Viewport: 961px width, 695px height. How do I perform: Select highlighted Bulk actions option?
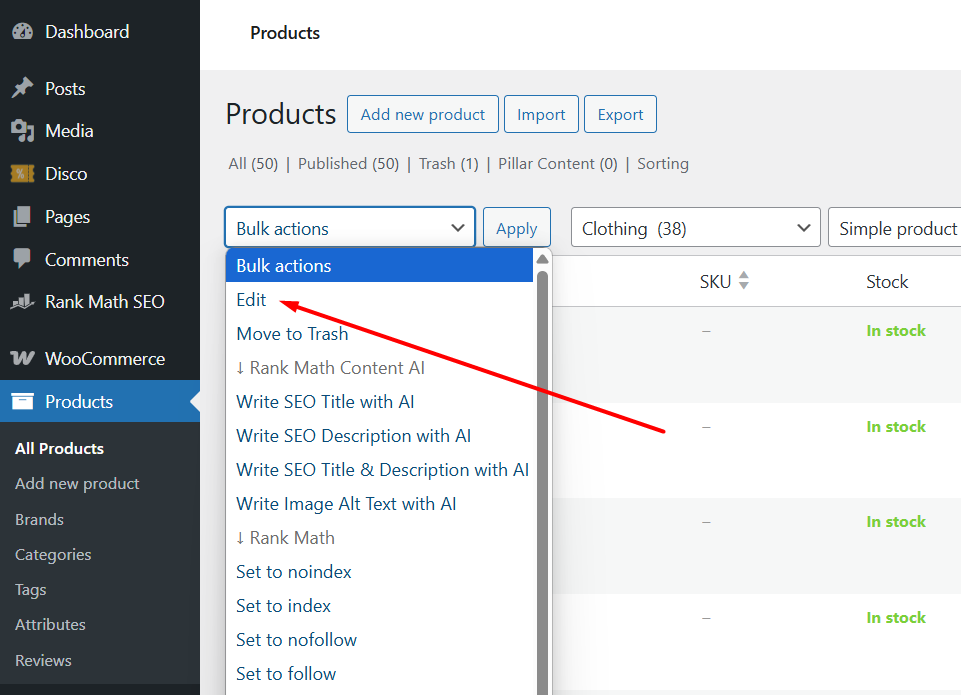click(379, 265)
